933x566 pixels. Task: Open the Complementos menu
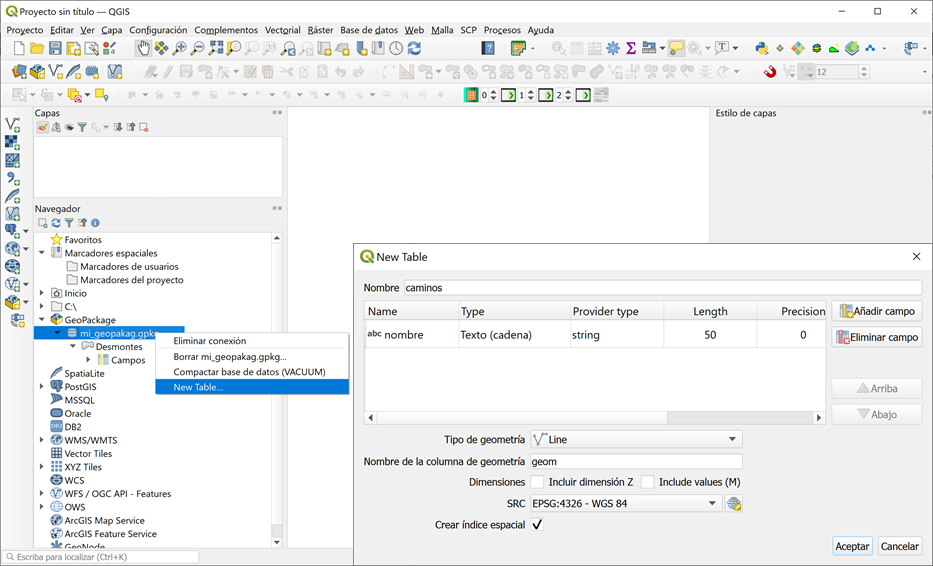tap(226, 30)
